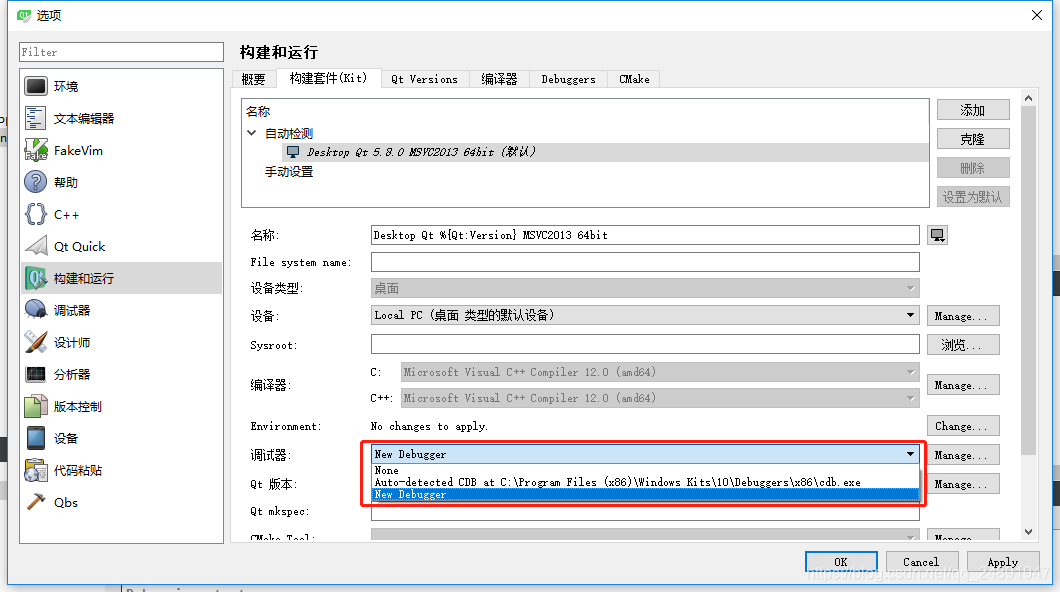This screenshot has height=592, width=1060.
Task: Click Manage next to 编译器
Action: (963, 385)
